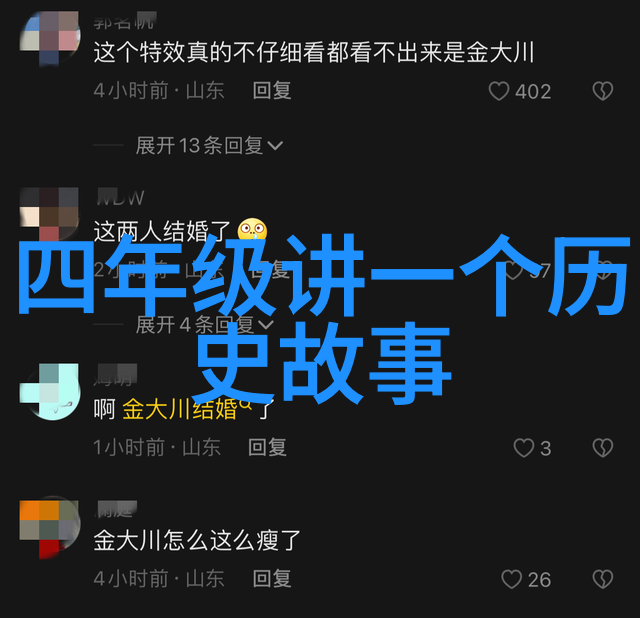Reply to 金大川怎么这么瘦了 comment
Image resolution: width=640 pixels, height=618 pixels.
pyautogui.click(x=272, y=579)
